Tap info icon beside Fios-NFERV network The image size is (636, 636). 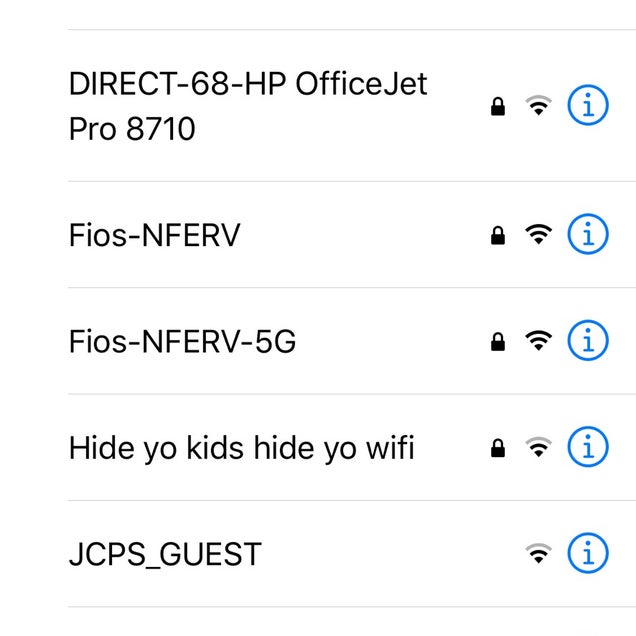pos(588,235)
